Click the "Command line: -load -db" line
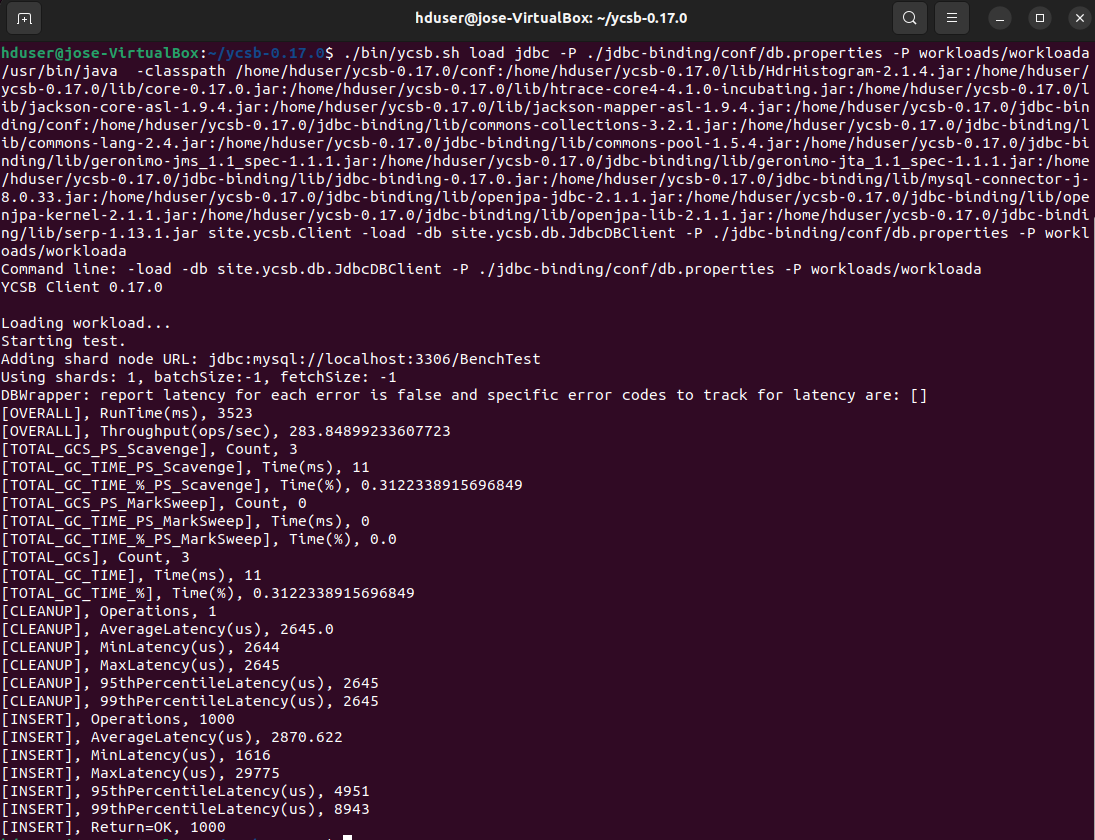This screenshot has width=1095, height=840. pos(491,269)
